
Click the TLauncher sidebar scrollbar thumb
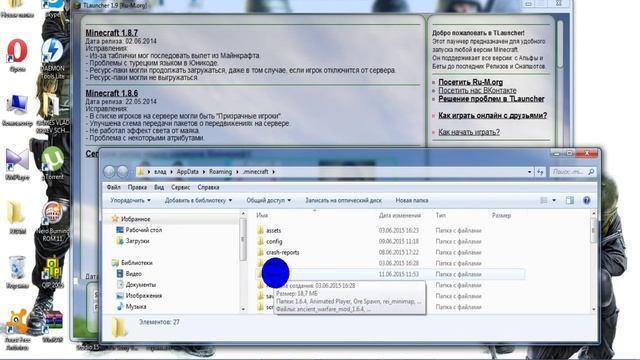click(x=560, y=43)
